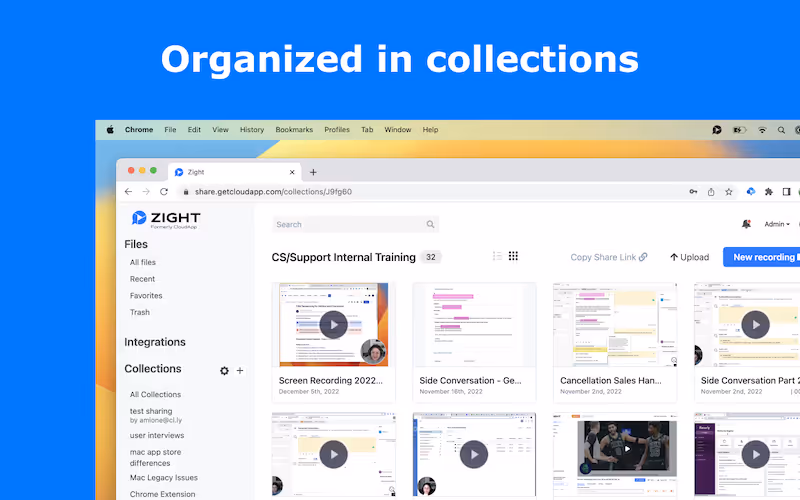Click the Zight icon in the macOS menu bar
Screen dimensions: 800x500
pos(717,130)
